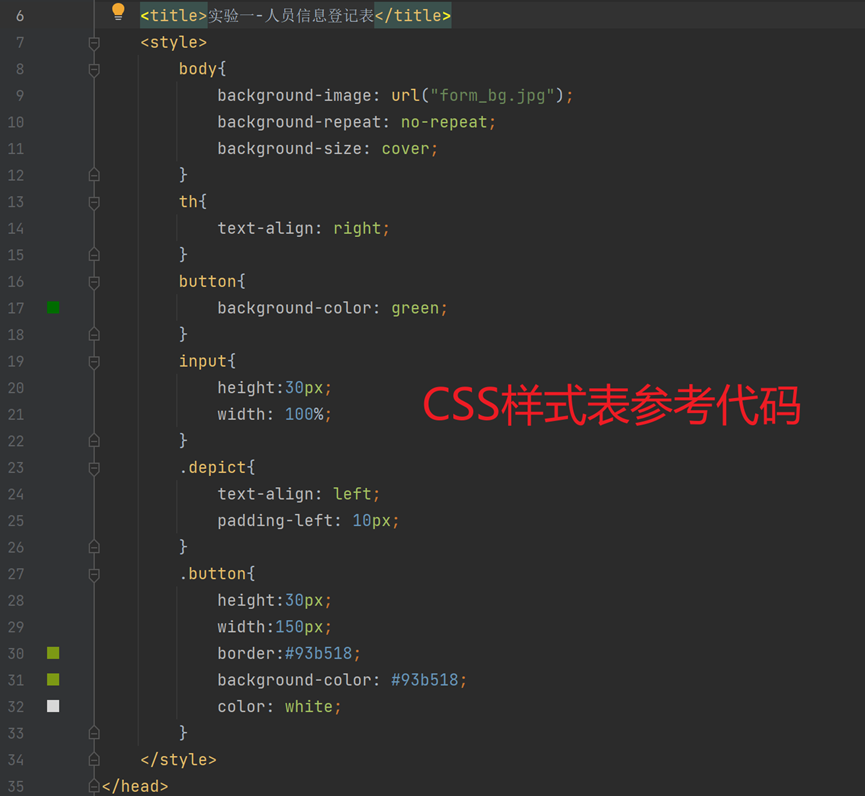Collapse the body rule fold on line 8
The width and height of the screenshot is (865, 796).
94,70
